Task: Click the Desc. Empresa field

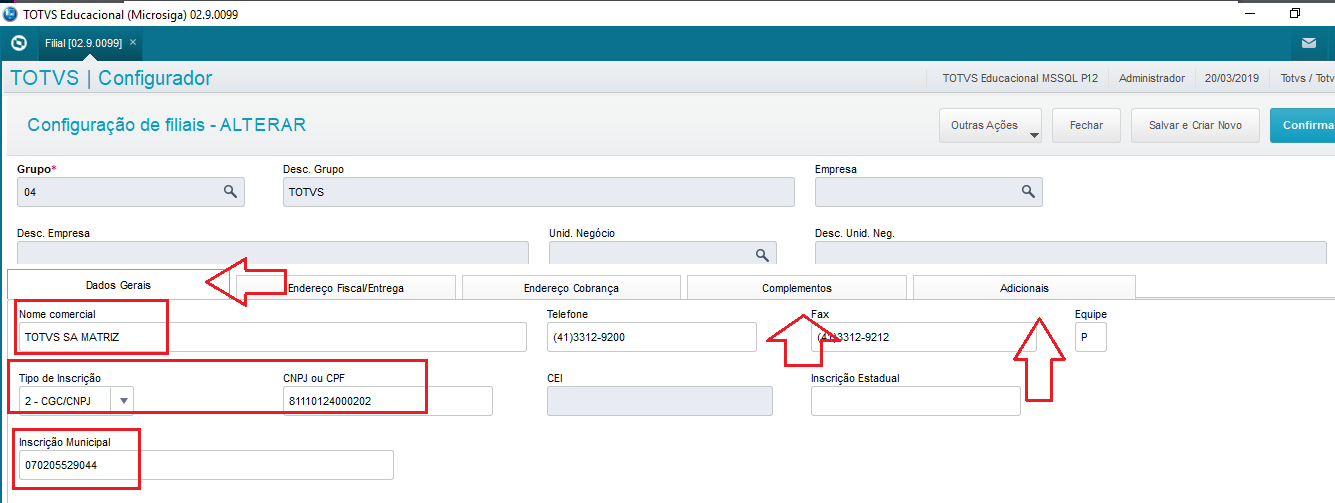Action: coord(273,253)
